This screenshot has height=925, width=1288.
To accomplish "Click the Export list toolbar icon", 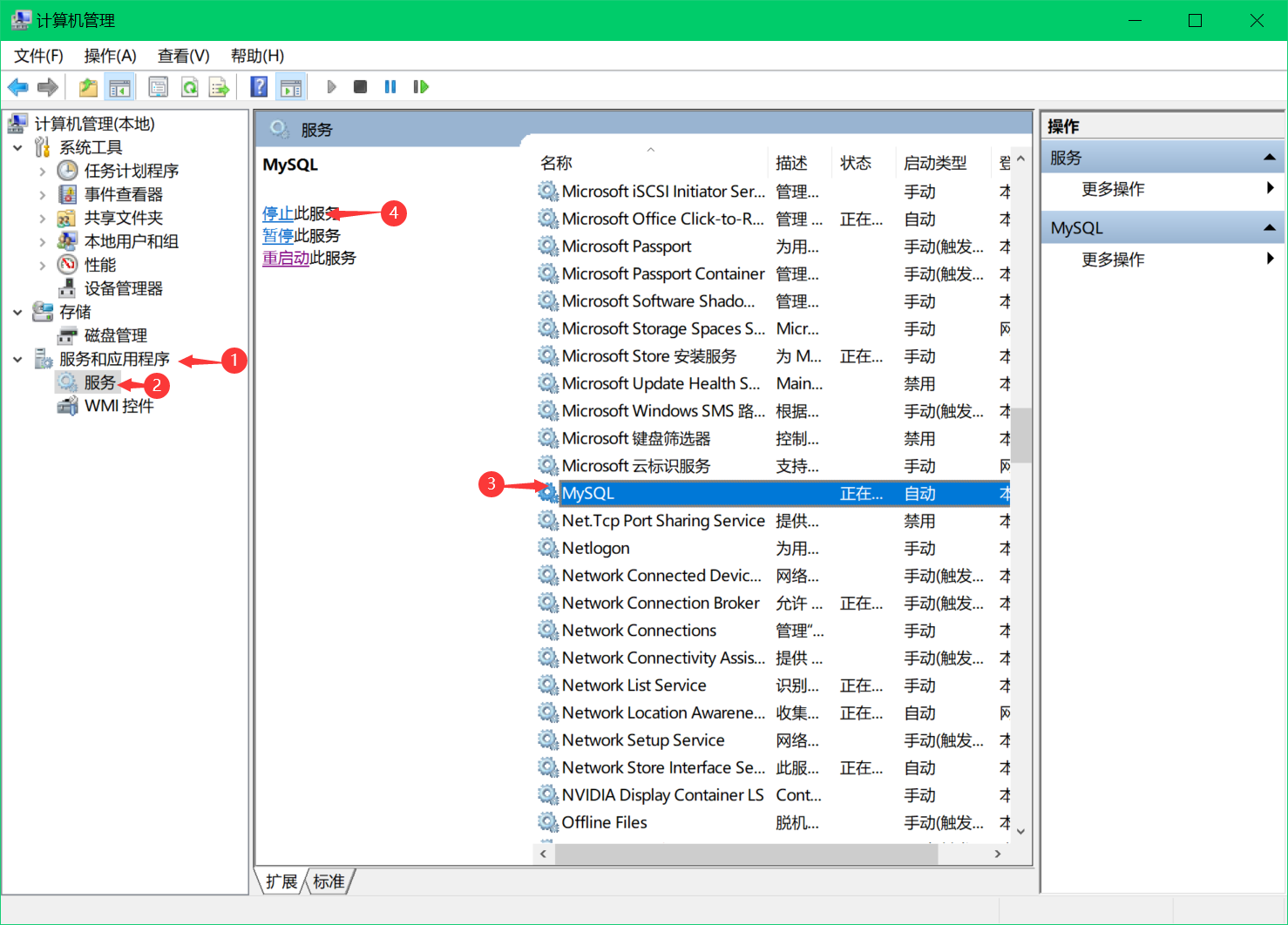I will click(219, 87).
